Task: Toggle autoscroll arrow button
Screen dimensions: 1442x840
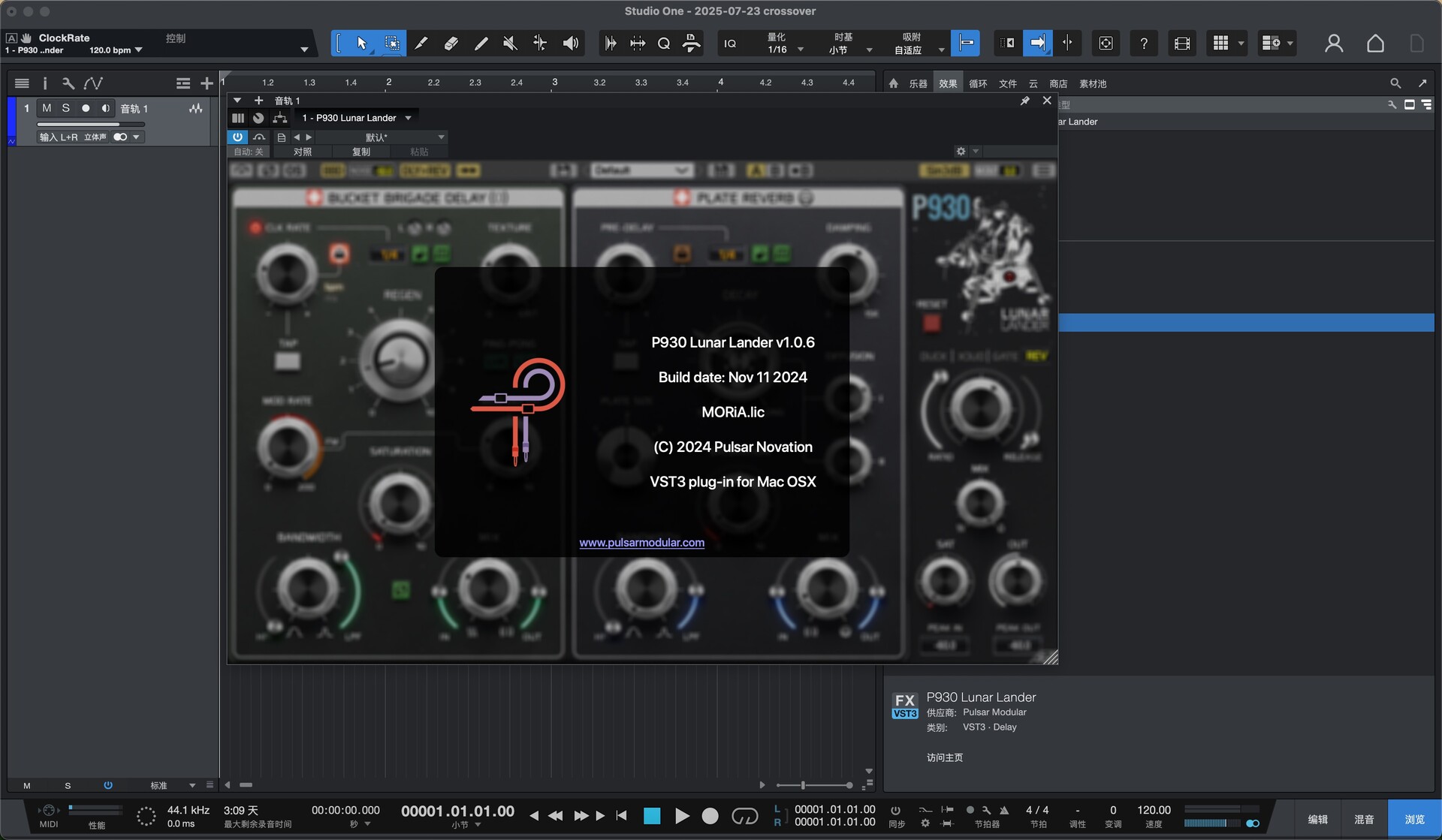Action: [x=1037, y=44]
